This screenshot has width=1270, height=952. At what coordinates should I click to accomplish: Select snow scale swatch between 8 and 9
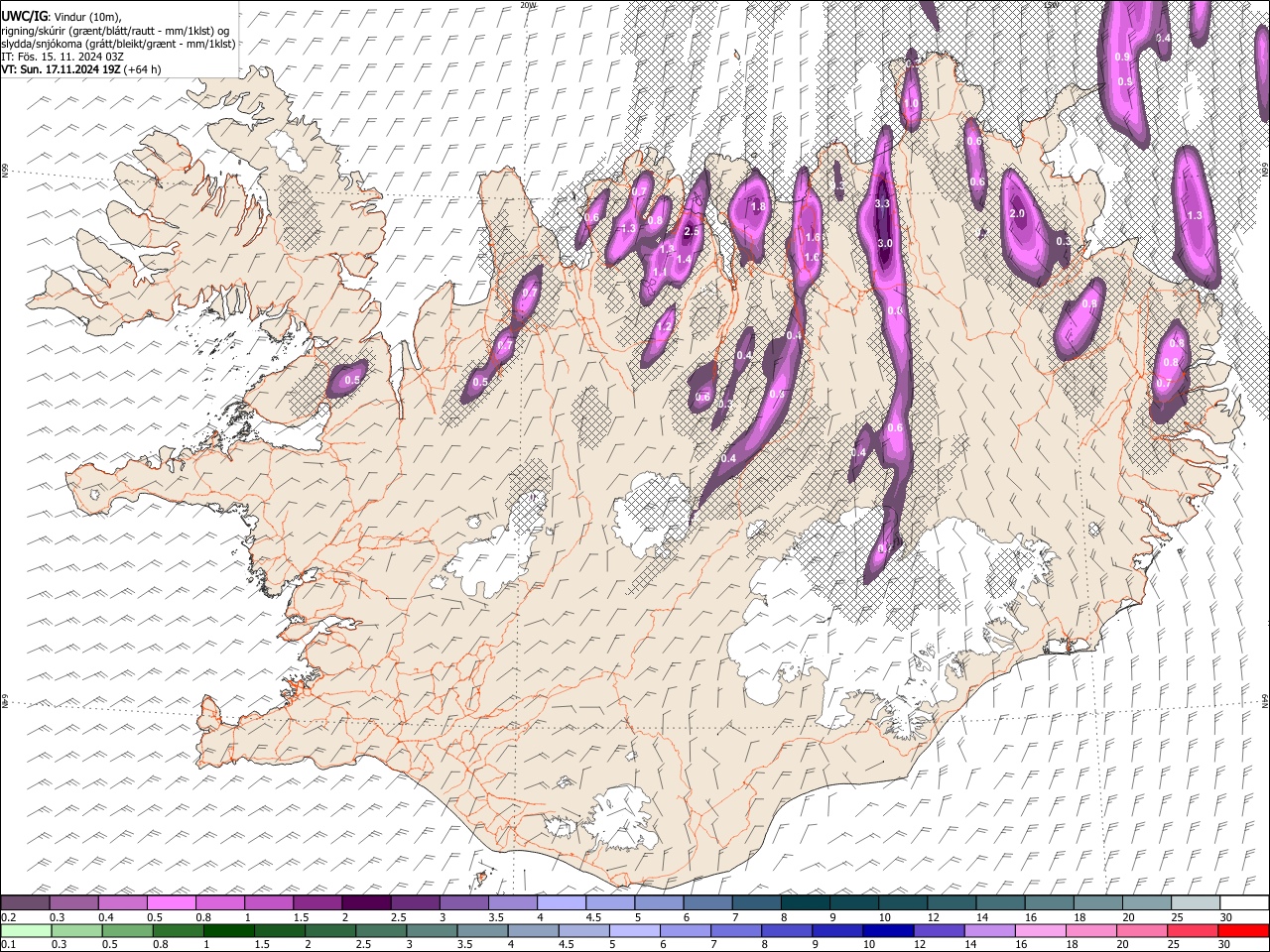(805, 902)
